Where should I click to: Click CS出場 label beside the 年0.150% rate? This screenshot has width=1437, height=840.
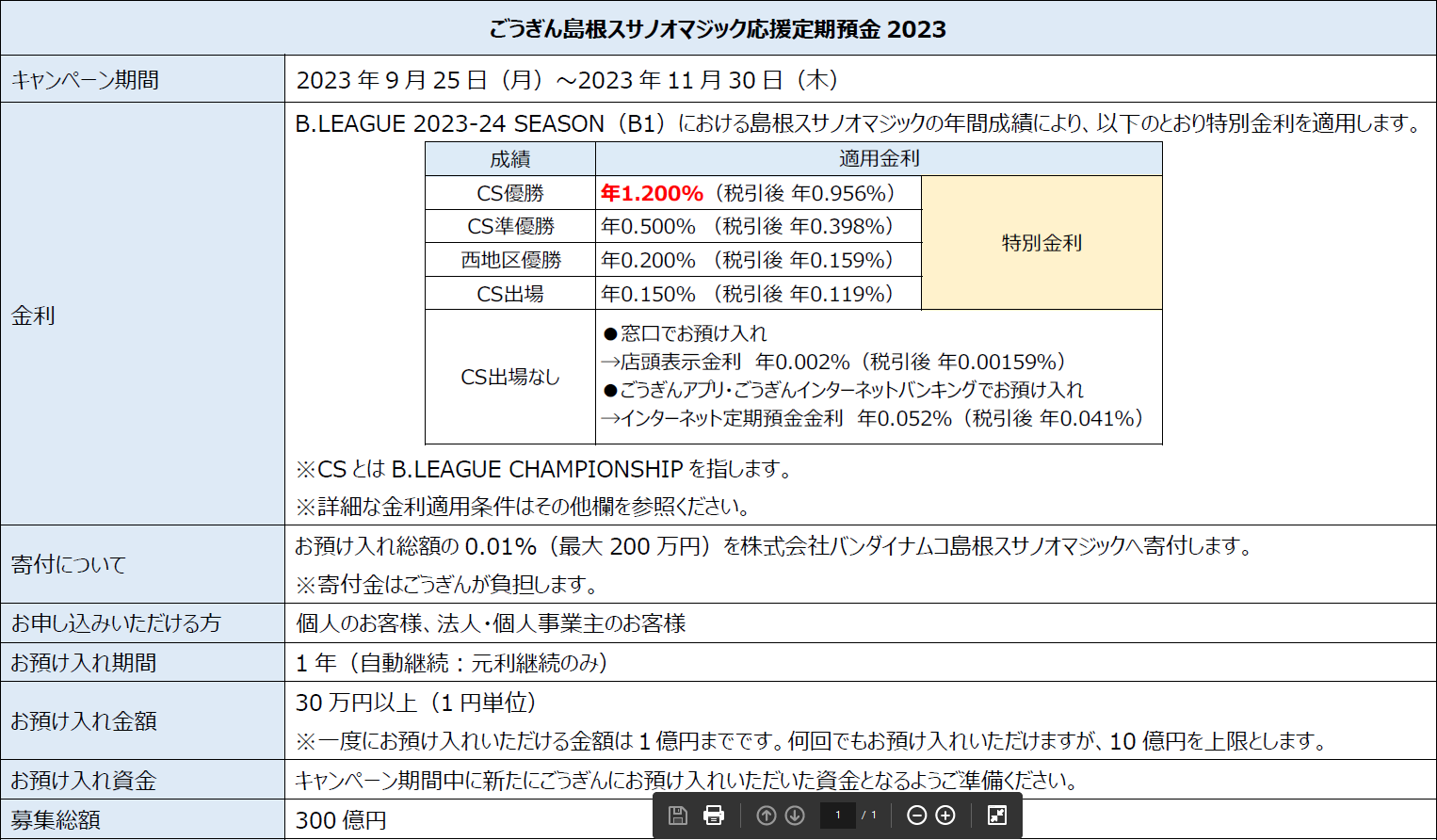pos(510,294)
